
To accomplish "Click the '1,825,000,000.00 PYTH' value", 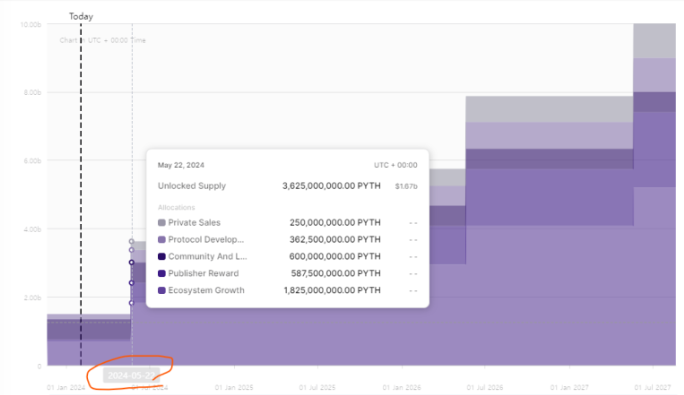I will coord(332,290).
